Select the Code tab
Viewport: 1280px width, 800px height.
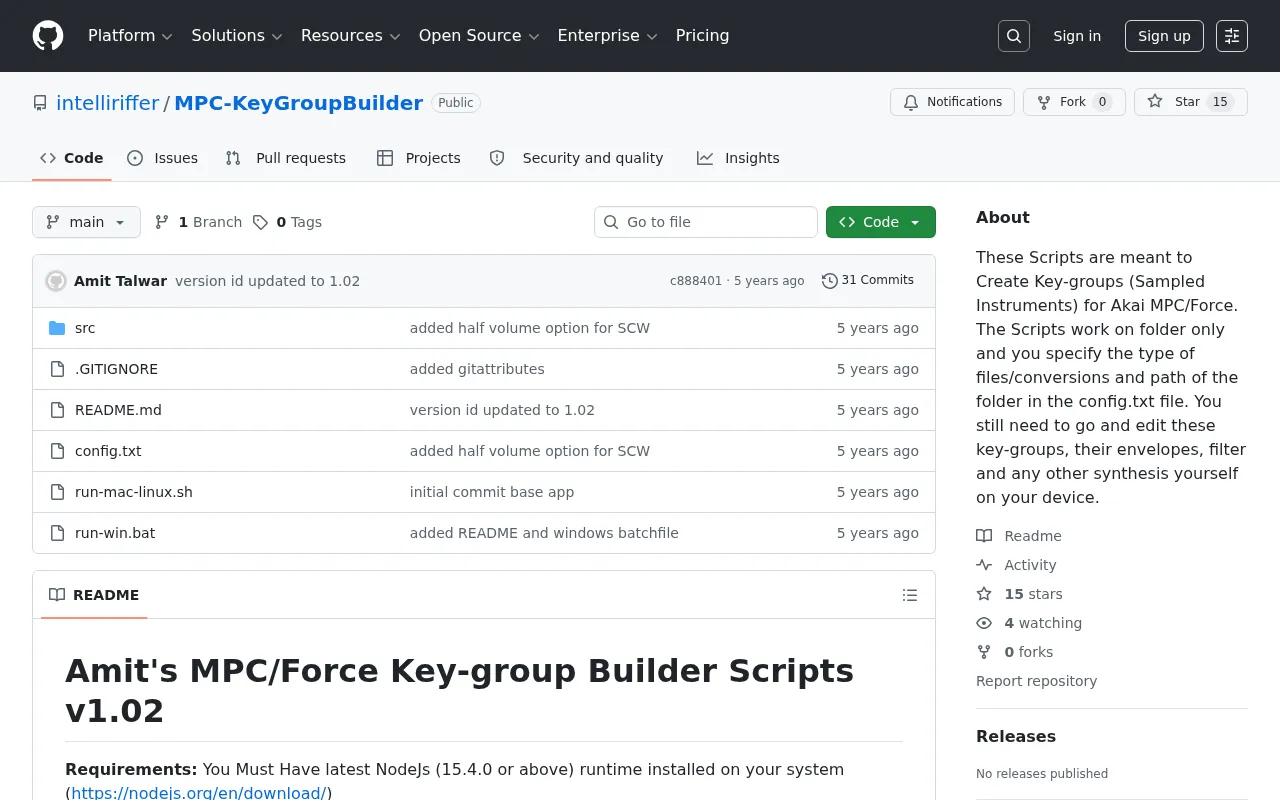(x=72, y=158)
